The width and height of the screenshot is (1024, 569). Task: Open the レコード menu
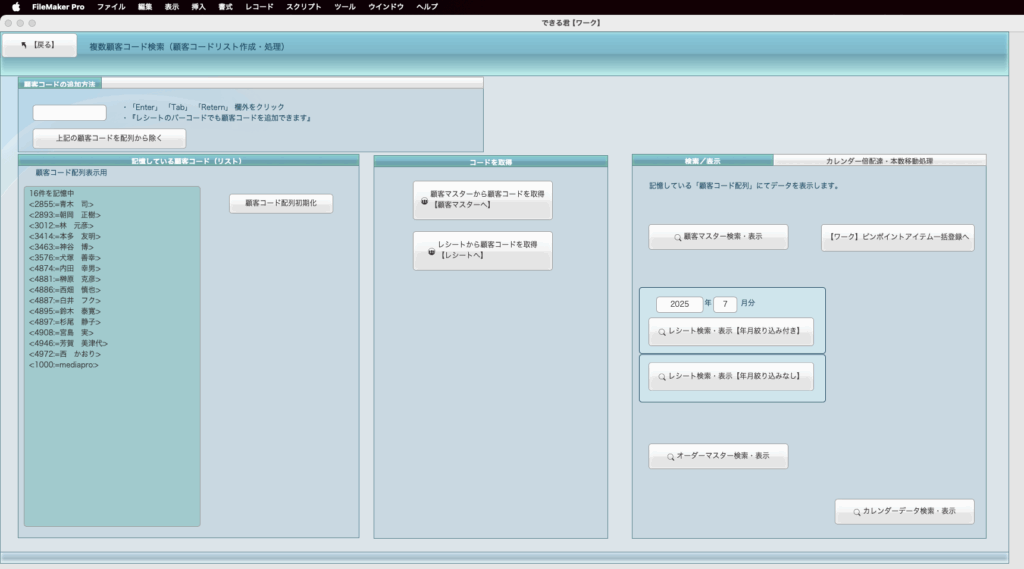tap(259, 7)
